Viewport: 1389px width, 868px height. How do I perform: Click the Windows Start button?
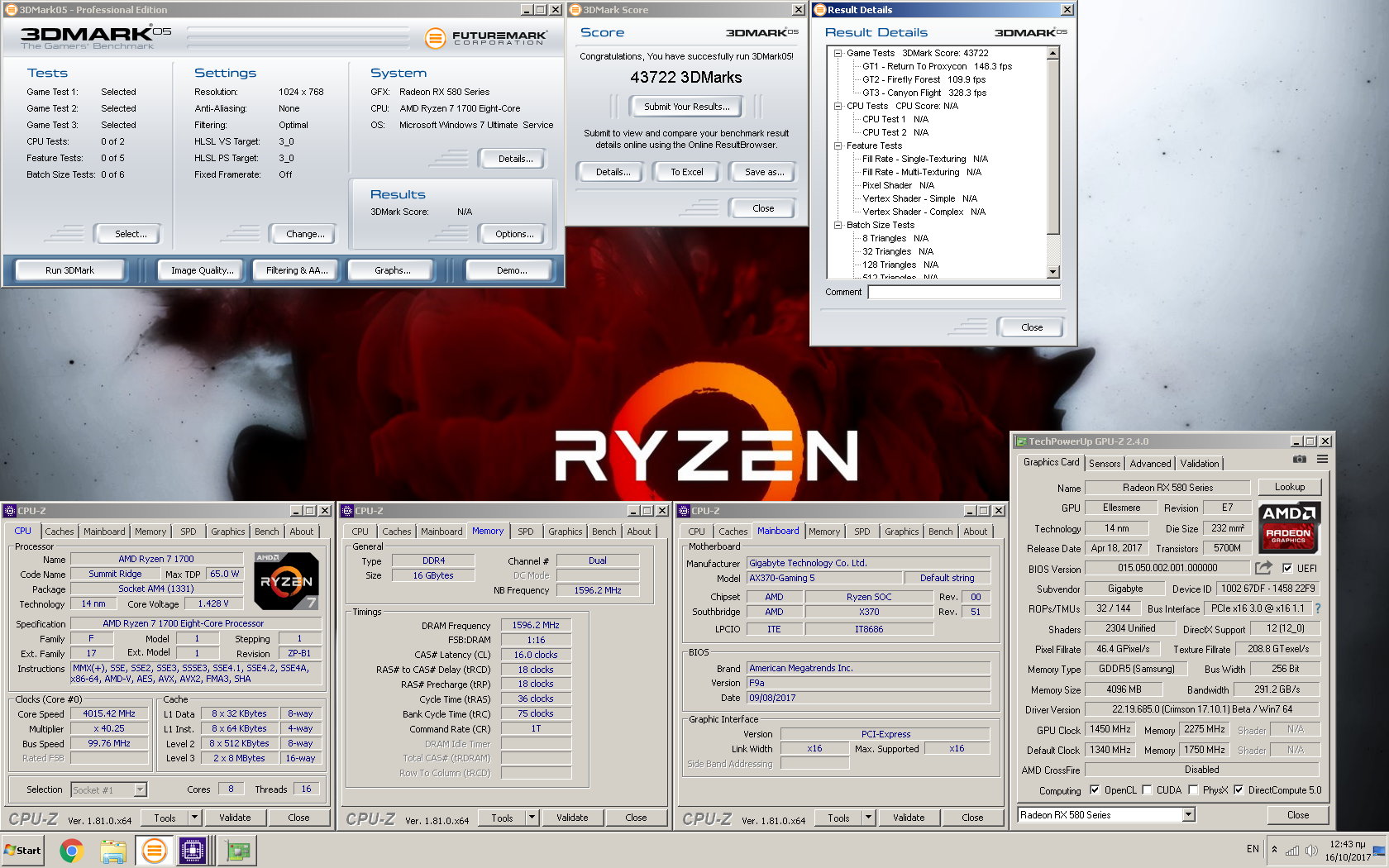tap(23, 850)
